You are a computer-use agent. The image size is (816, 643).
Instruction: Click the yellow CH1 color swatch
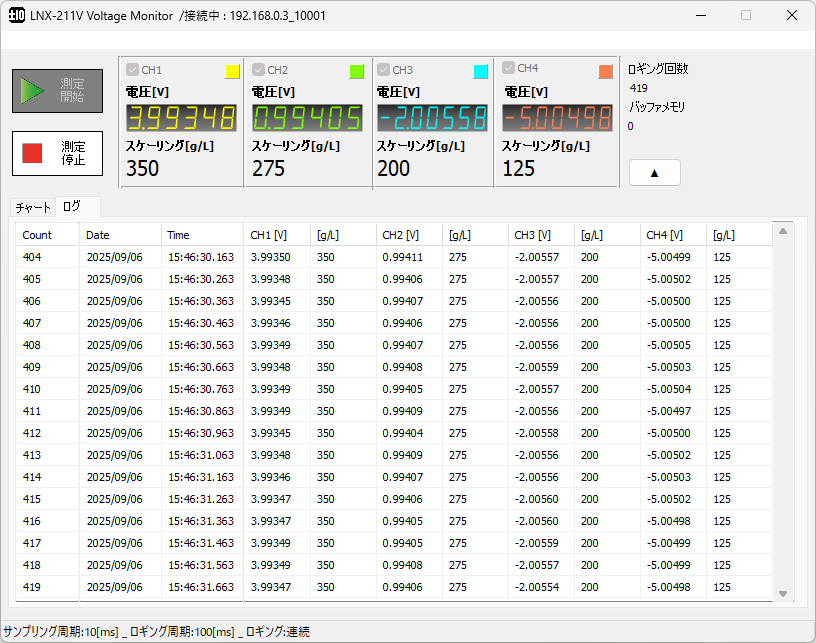pos(232,72)
